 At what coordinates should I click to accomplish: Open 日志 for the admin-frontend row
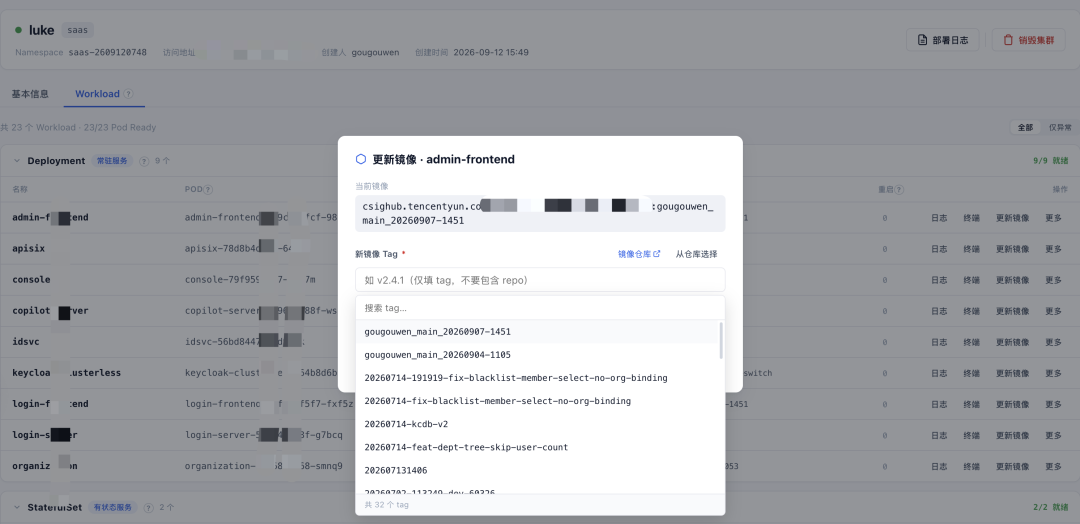(x=939, y=218)
